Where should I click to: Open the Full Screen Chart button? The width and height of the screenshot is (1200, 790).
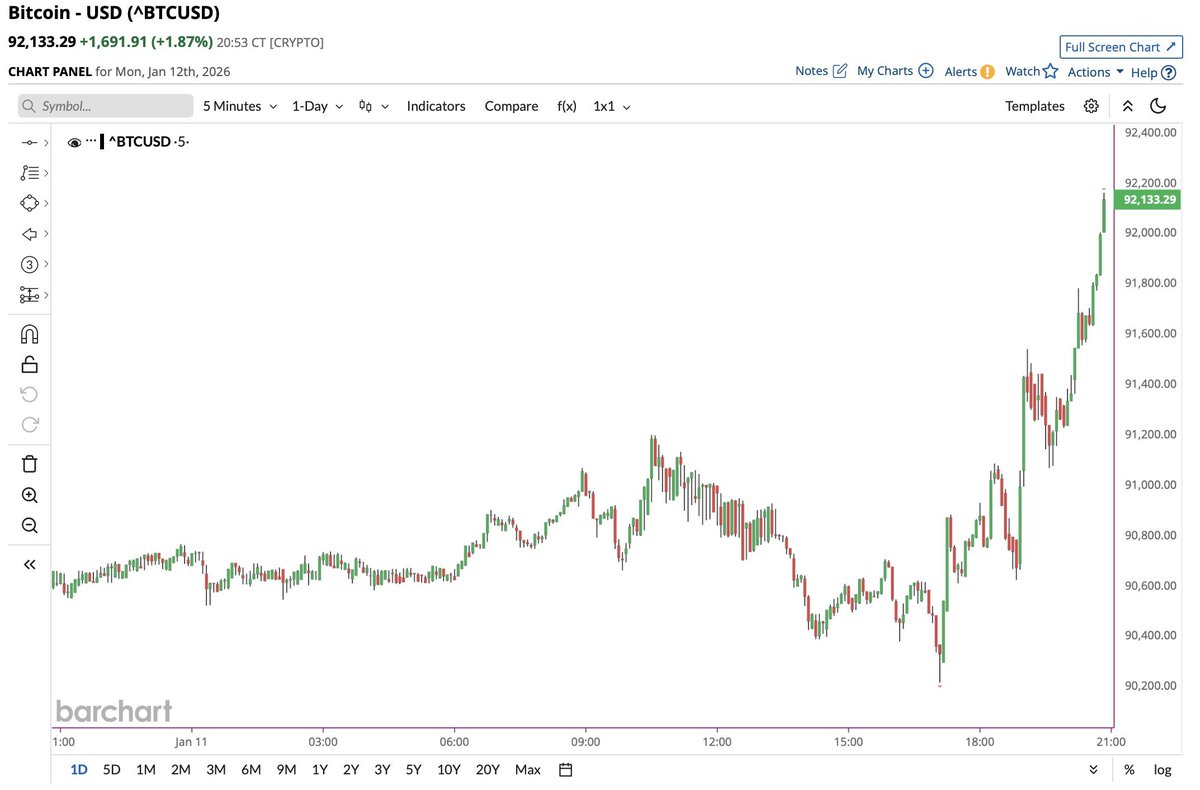1120,46
